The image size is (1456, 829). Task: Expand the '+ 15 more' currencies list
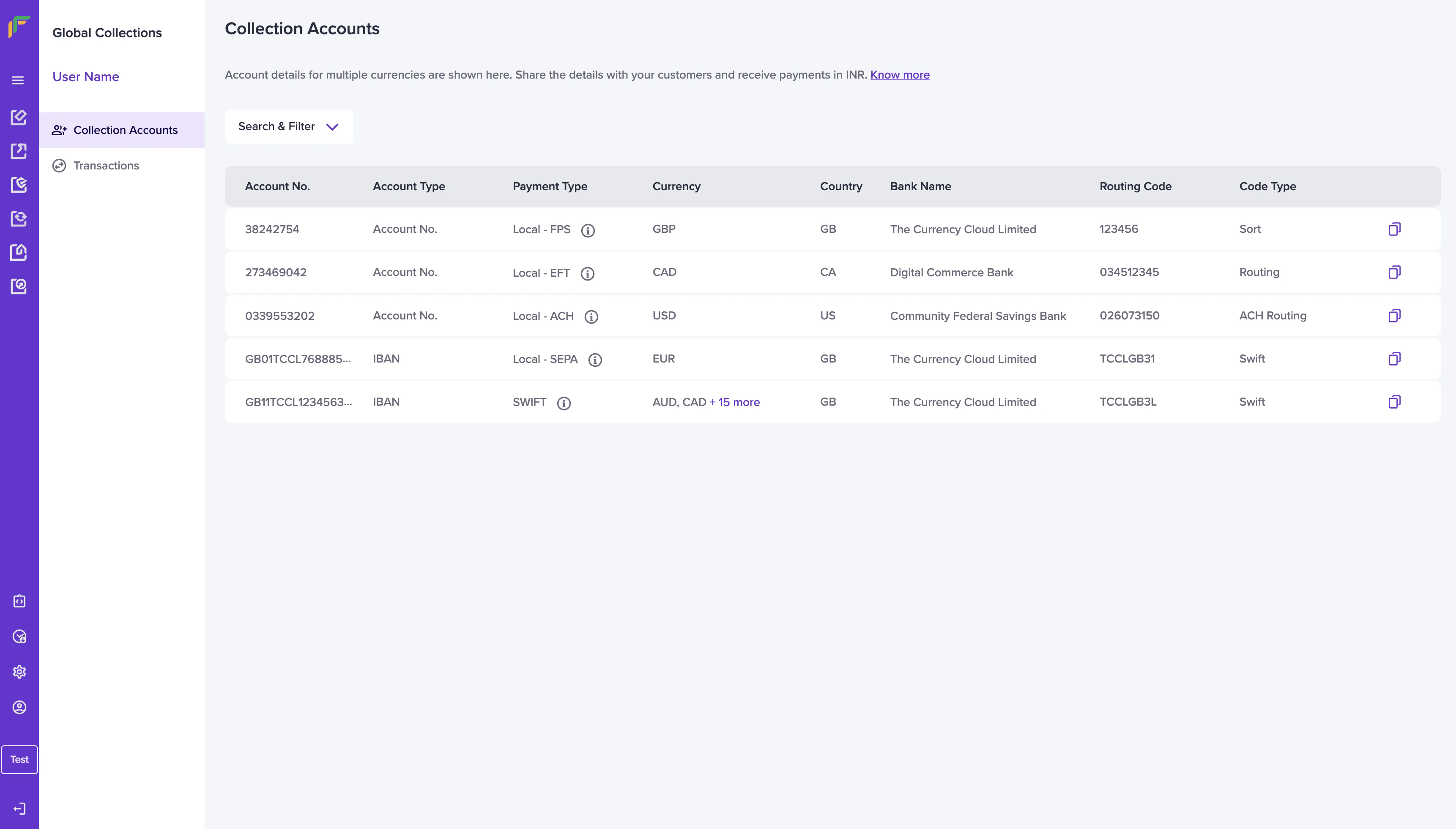(735, 402)
